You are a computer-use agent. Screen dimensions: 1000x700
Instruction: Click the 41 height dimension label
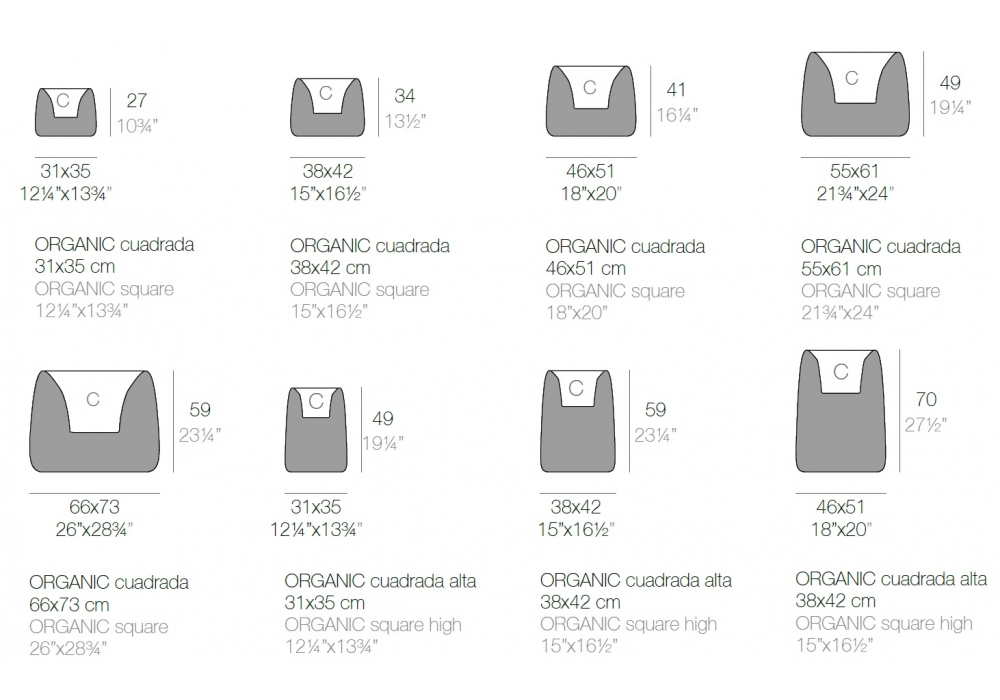tap(676, 90)
